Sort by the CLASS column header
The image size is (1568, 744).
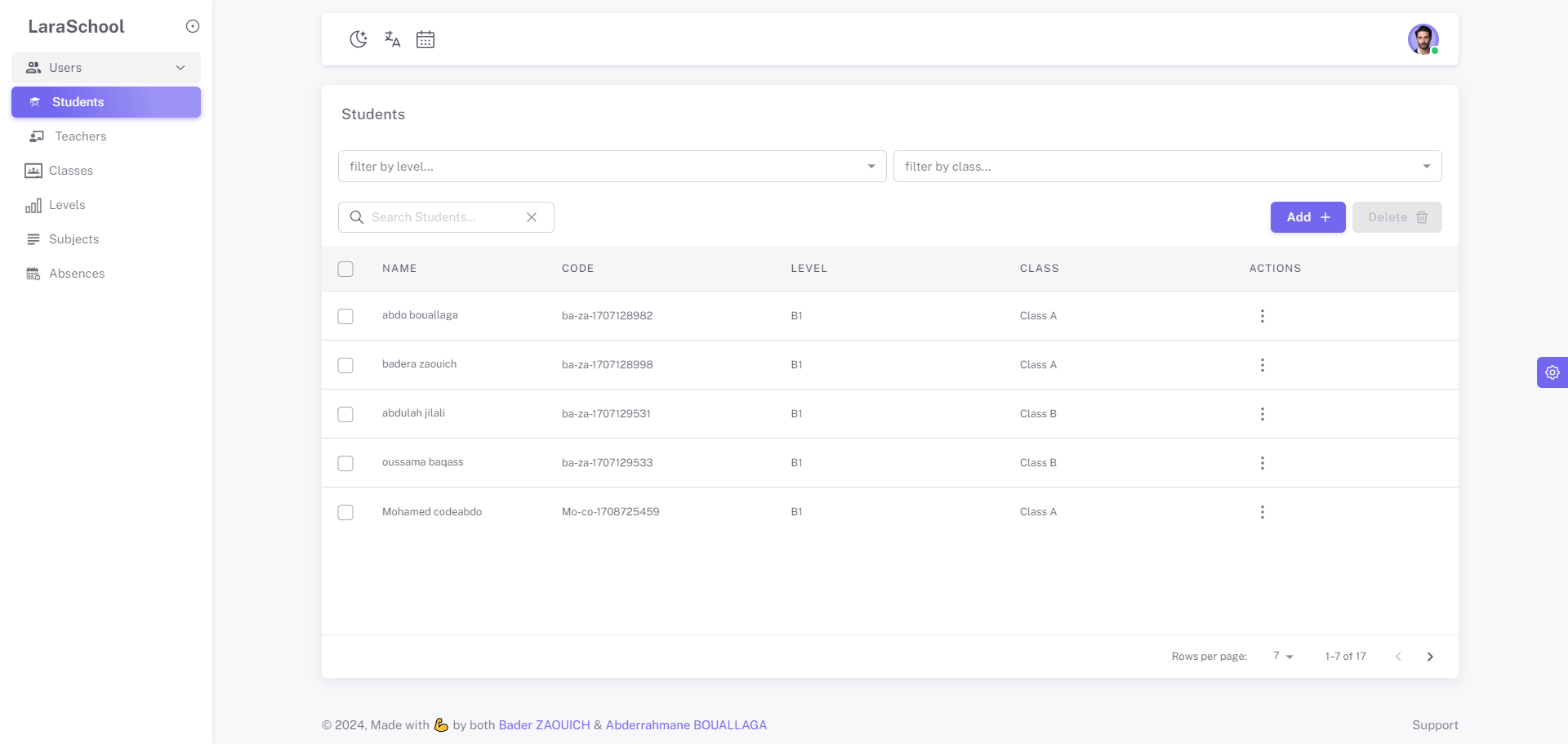point(1039,269)
